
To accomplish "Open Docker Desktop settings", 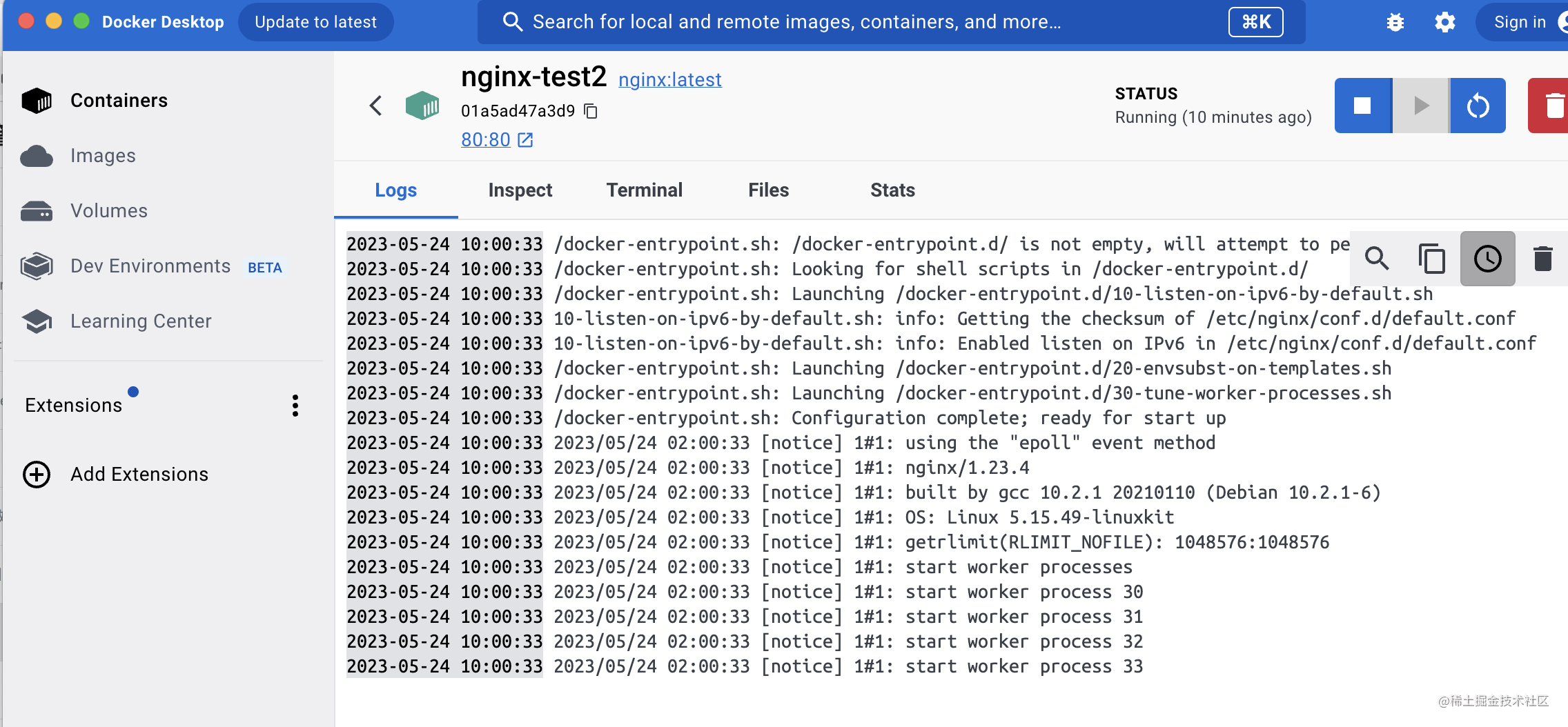I will pyautogui.click(x=1445, y=21).
